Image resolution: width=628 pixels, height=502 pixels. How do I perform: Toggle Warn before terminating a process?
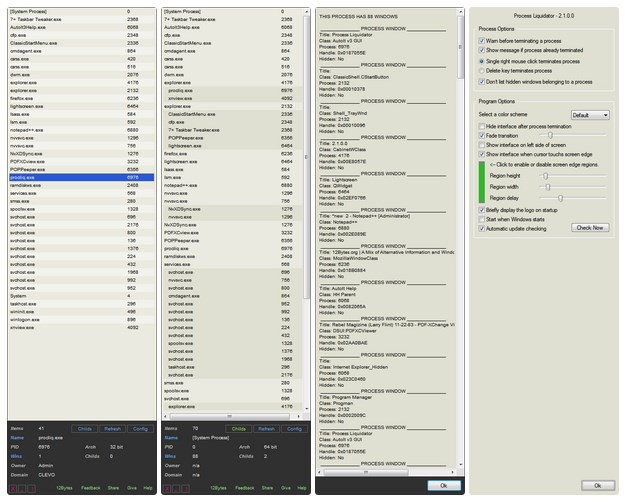(x=482, y=41)
